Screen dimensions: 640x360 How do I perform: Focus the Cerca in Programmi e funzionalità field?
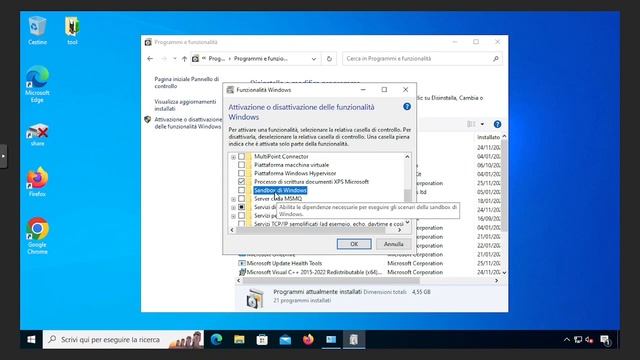coord(422,59)
